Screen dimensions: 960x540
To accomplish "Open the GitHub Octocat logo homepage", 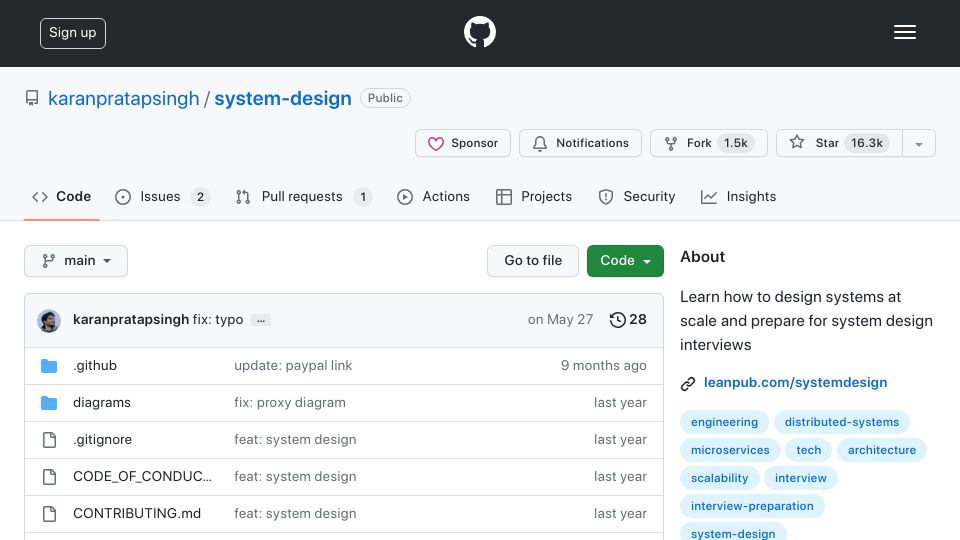I will 479,32.
